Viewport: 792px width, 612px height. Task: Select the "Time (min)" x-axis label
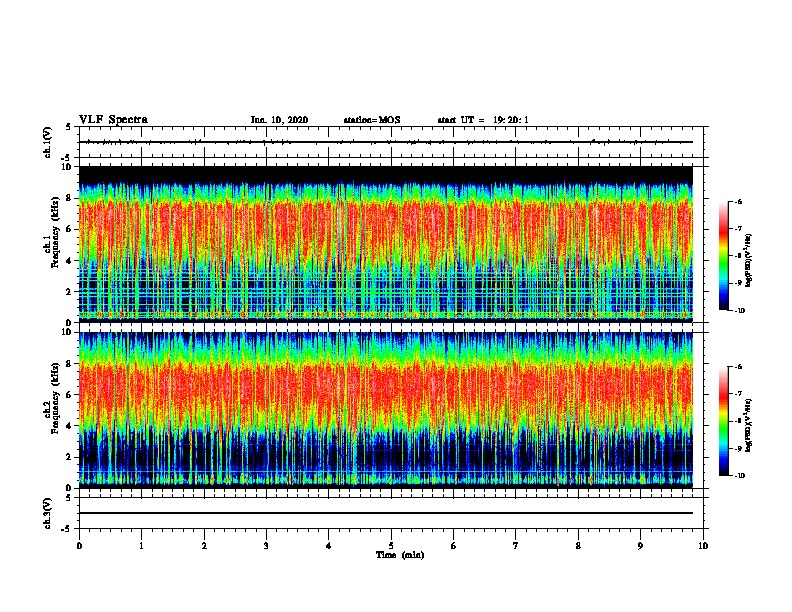[x=400, y=555]
